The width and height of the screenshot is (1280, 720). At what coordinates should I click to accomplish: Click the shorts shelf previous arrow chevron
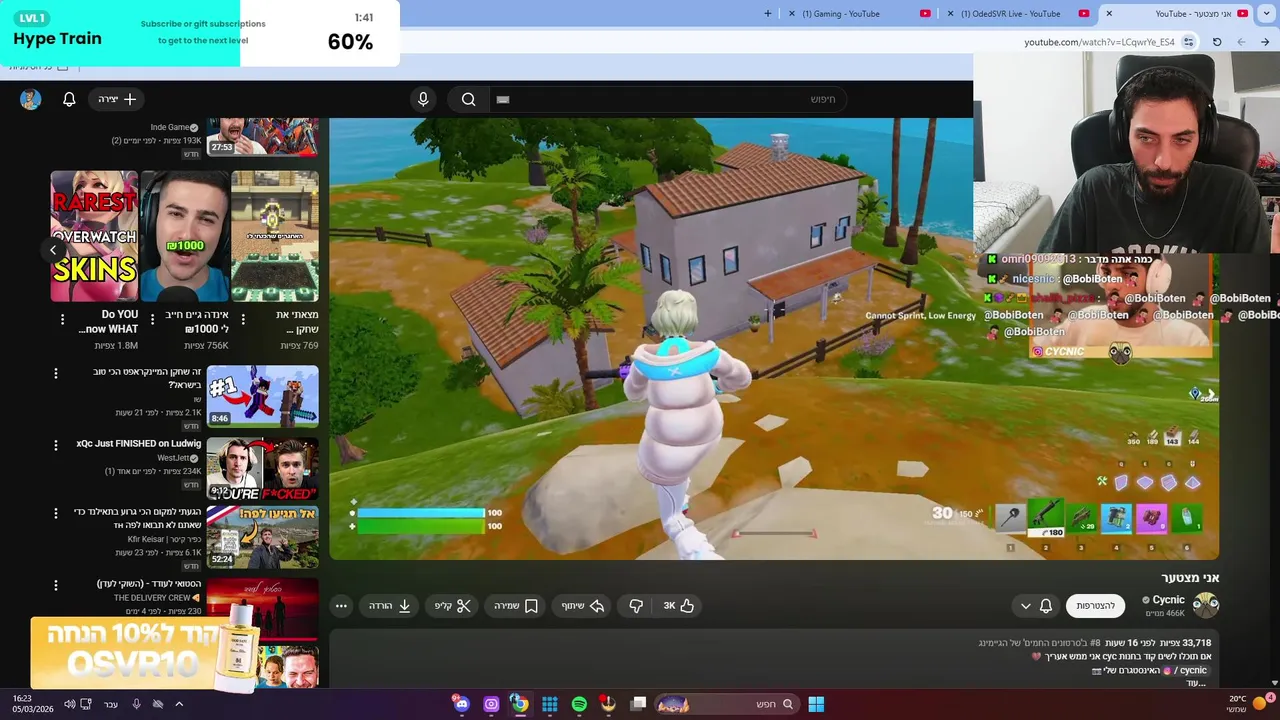tap(54, 250)
